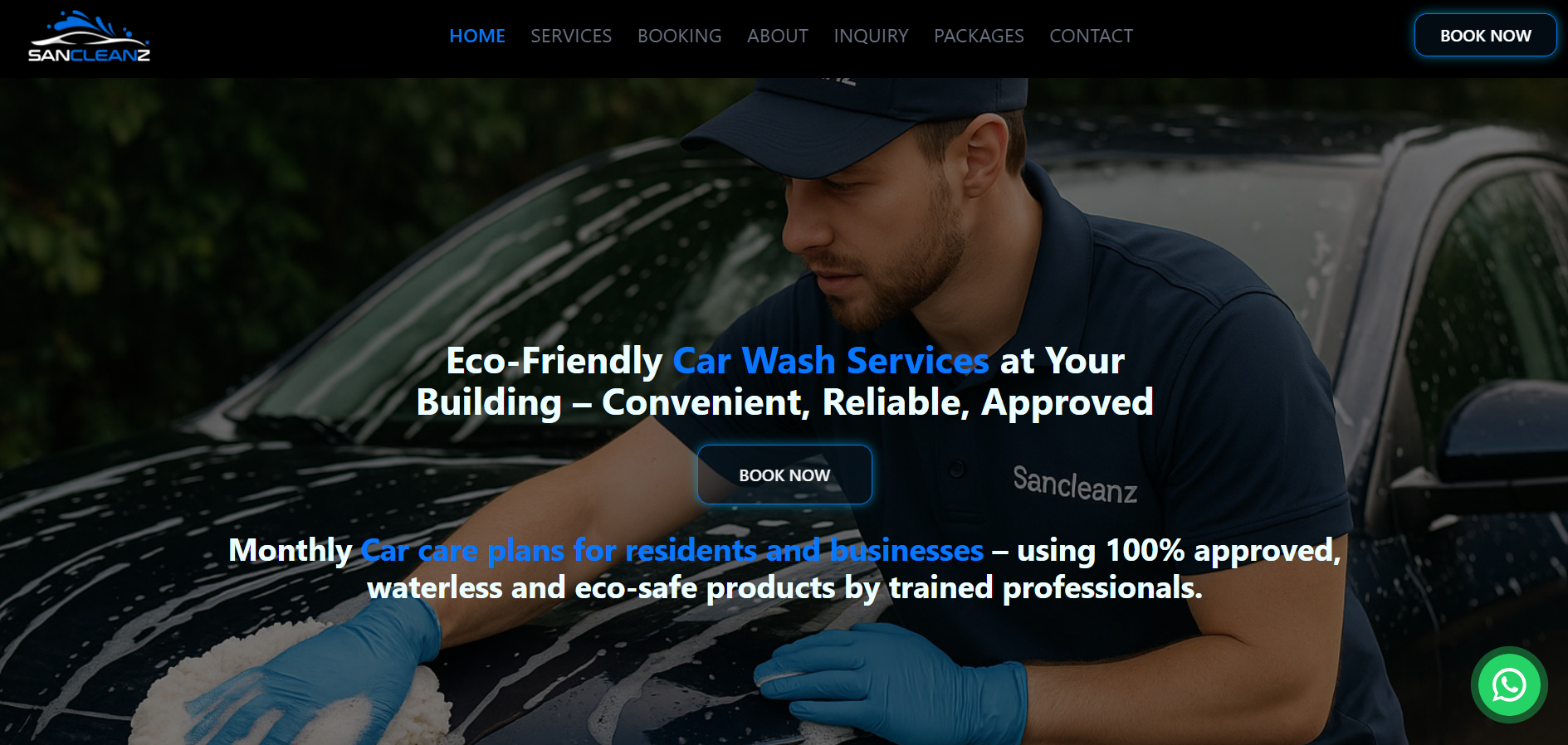Click the header BOOK NOW button
Screen dimensions: 1568x745
click(1485, 36)
